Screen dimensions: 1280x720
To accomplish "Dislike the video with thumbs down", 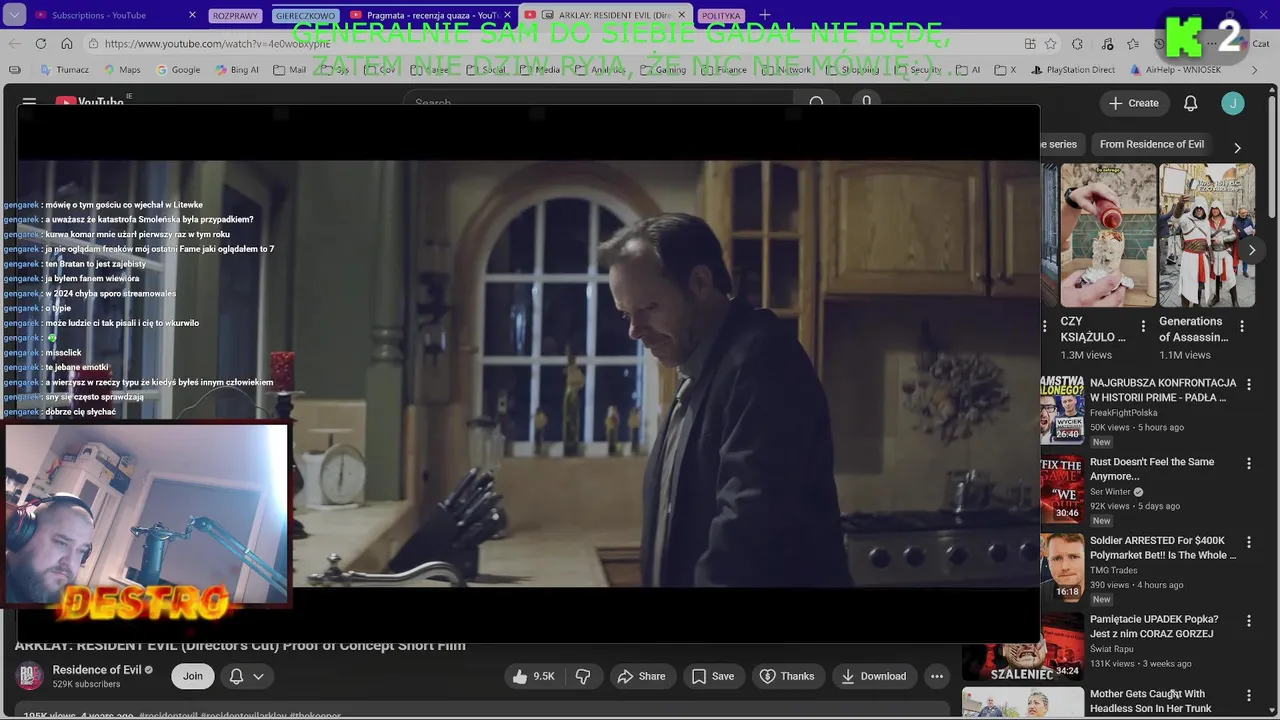I will (583, 676).
